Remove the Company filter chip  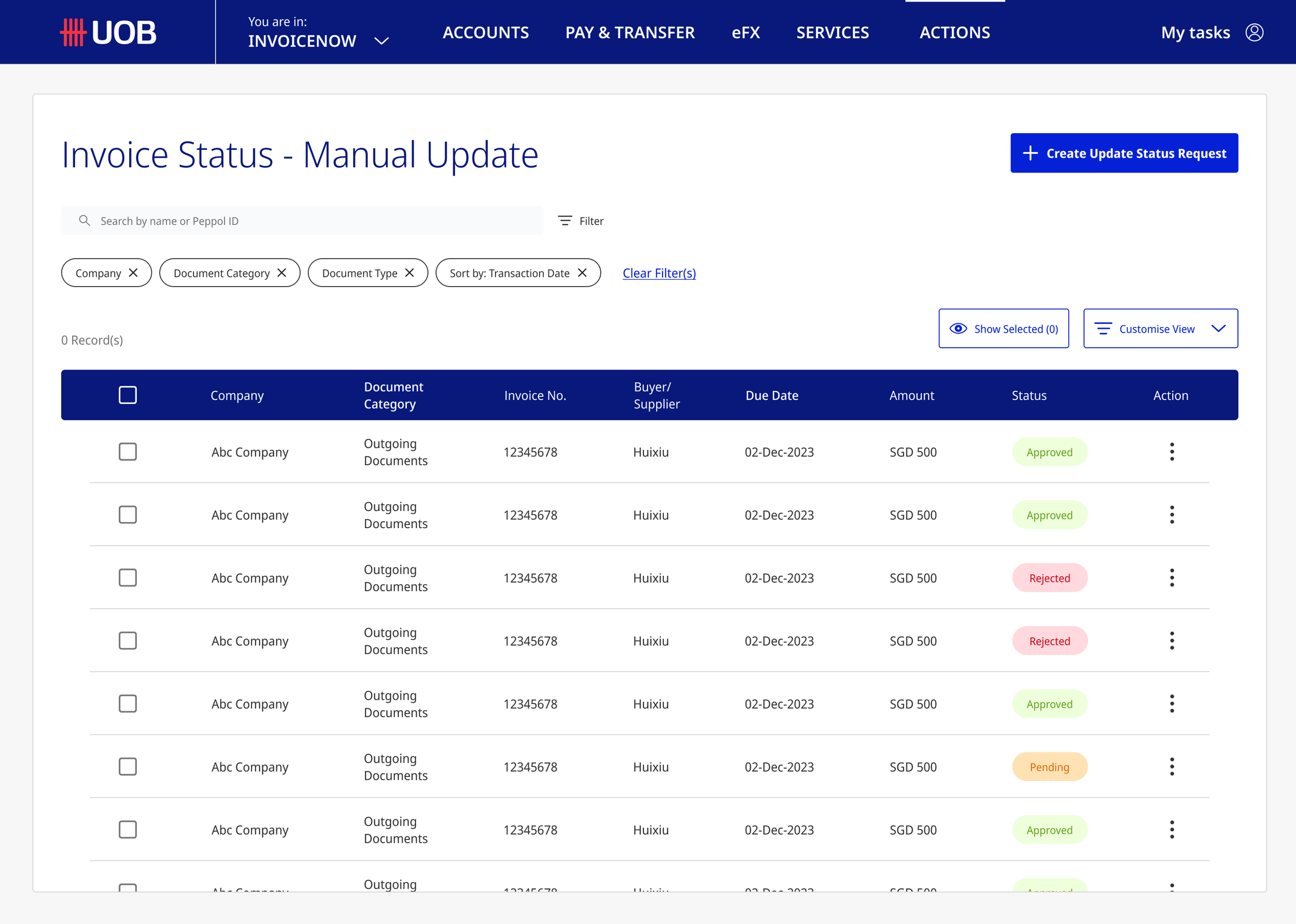point(133,273)
